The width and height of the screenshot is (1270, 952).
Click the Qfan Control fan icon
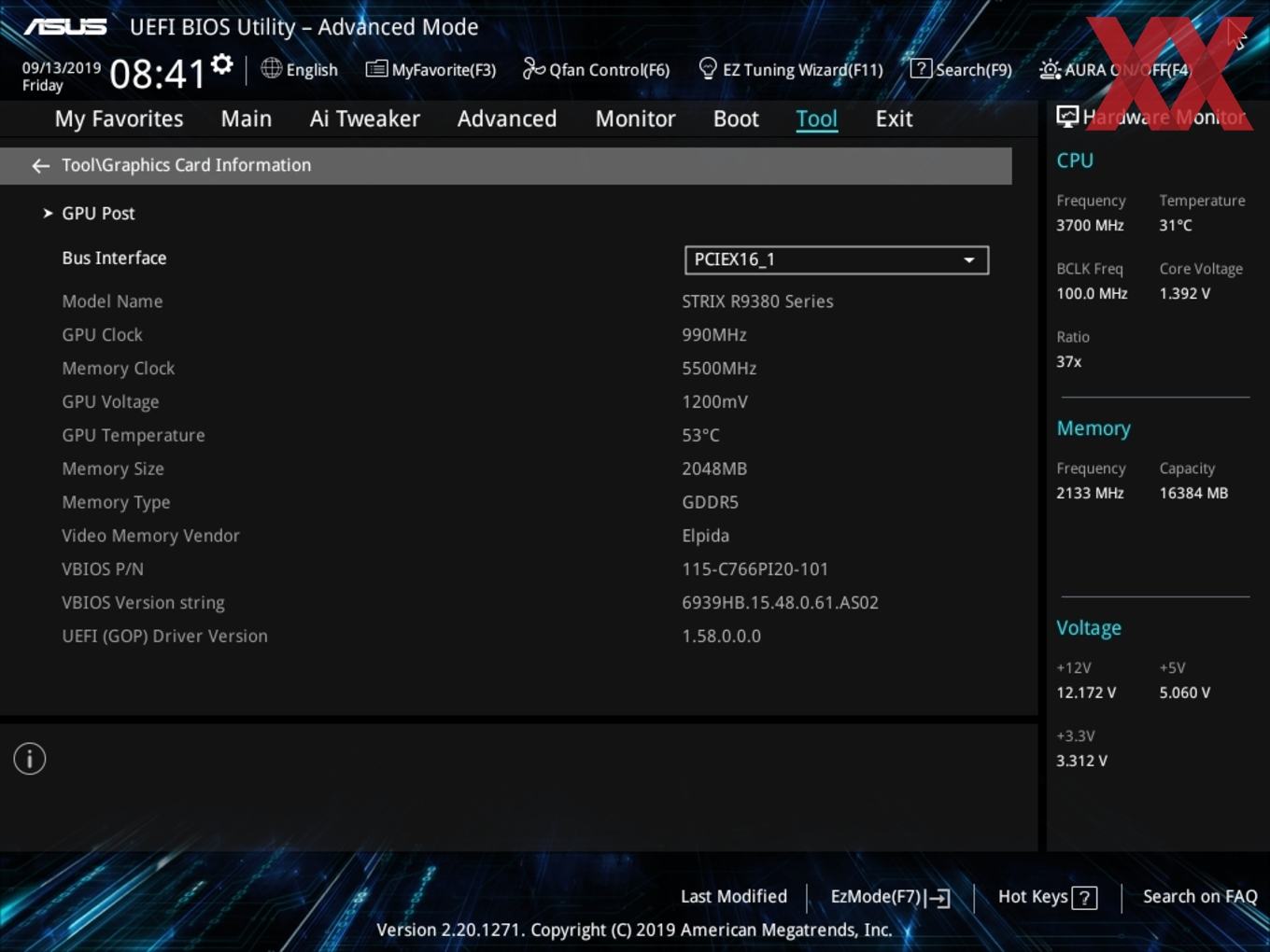tap(533, 68)
